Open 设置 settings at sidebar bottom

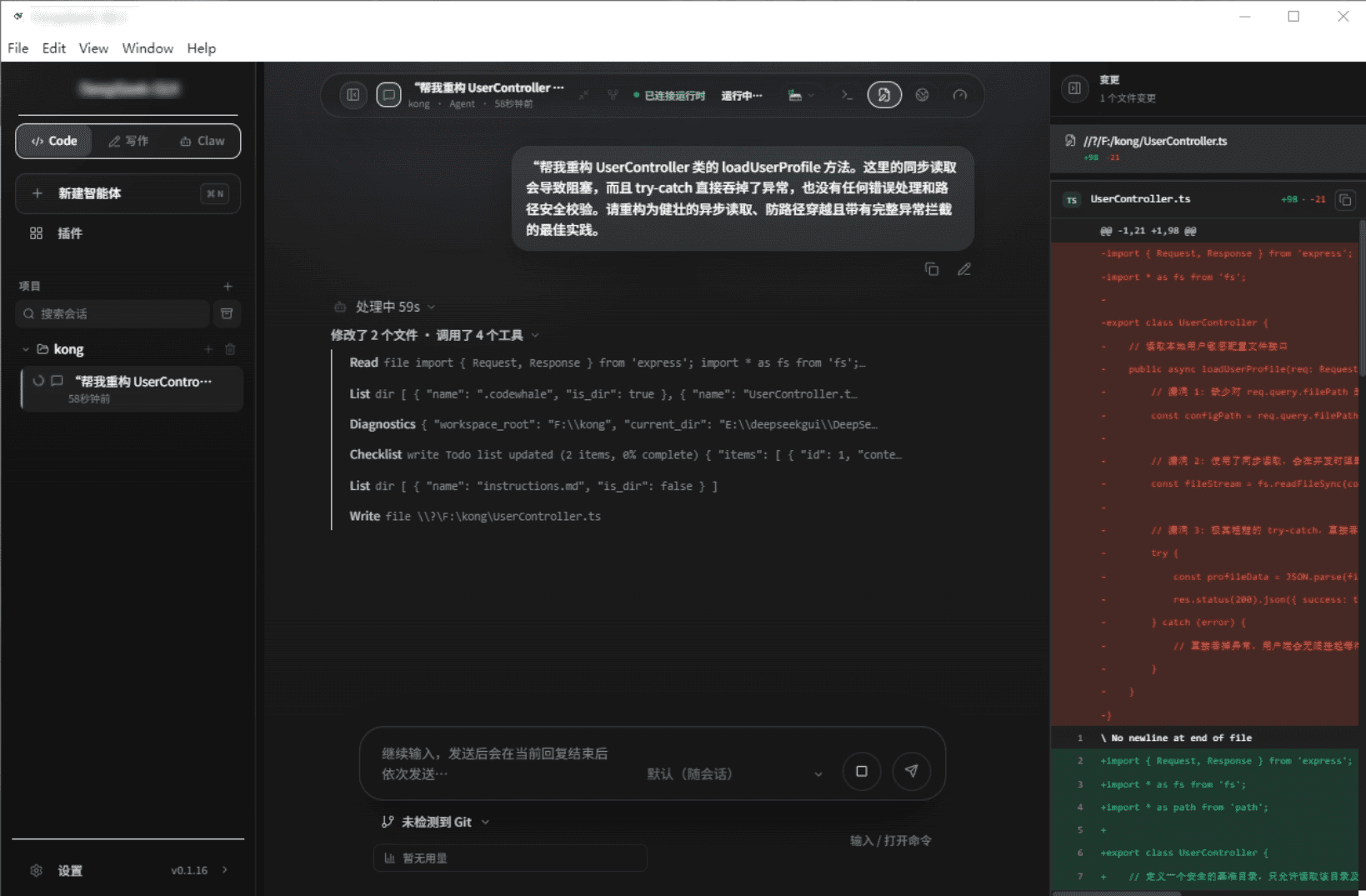(x=70, y=871)
